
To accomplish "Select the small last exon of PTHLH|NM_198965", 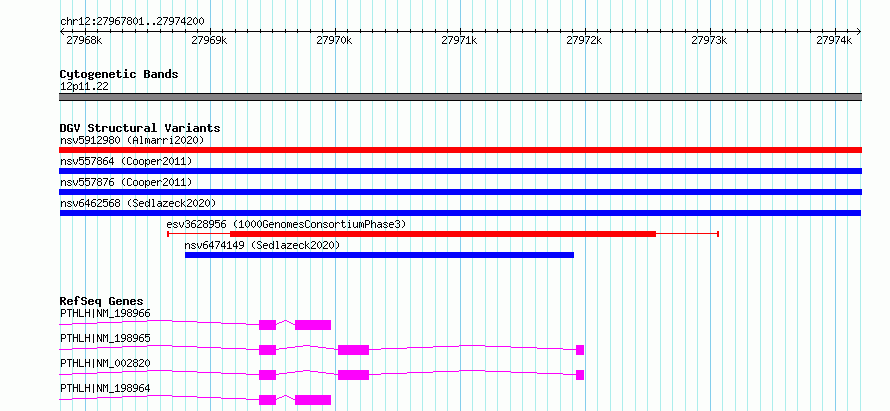I will [x=580, y=350].
